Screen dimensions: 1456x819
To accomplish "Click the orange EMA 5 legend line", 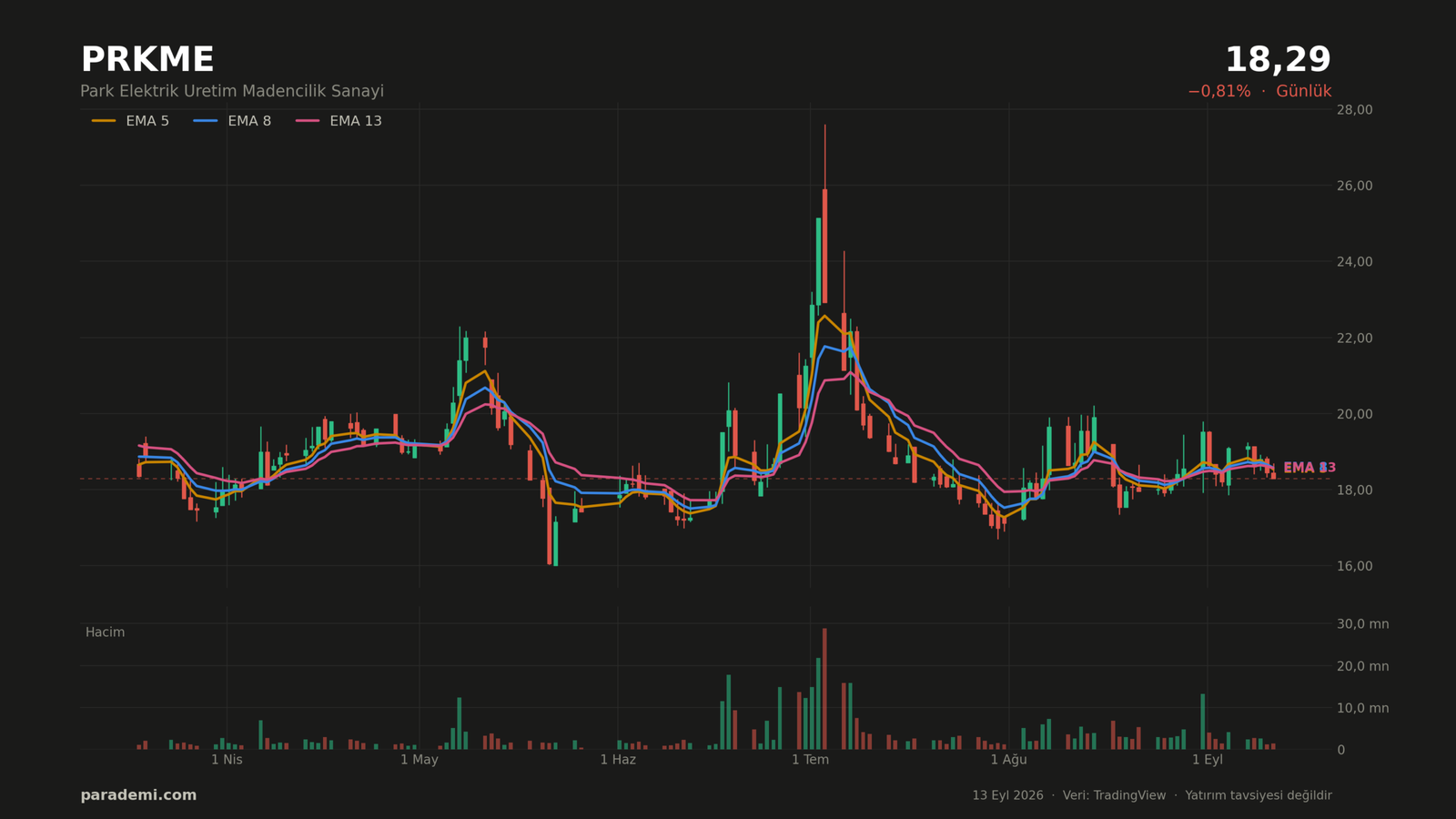I will click(104, 121).
